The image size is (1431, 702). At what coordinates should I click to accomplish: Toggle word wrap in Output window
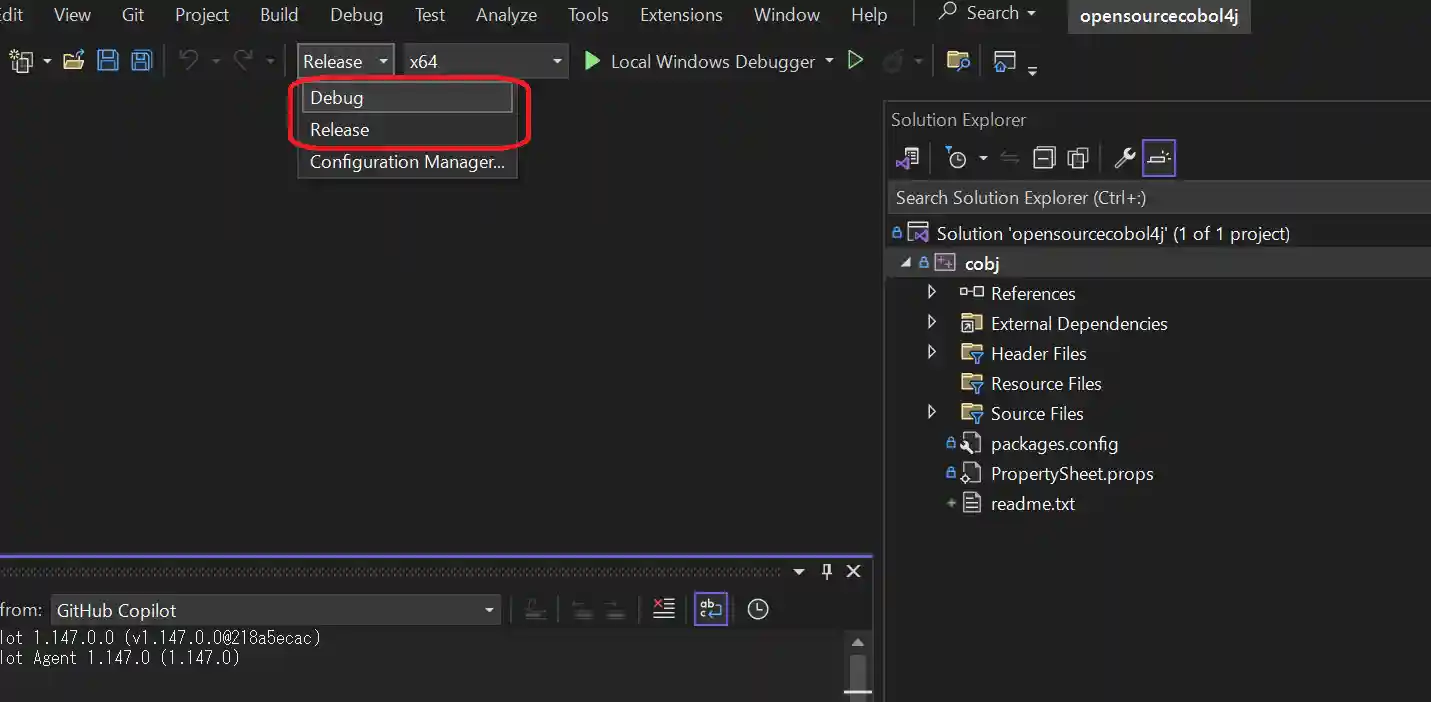pyautogui.click(x=710, y=609)
